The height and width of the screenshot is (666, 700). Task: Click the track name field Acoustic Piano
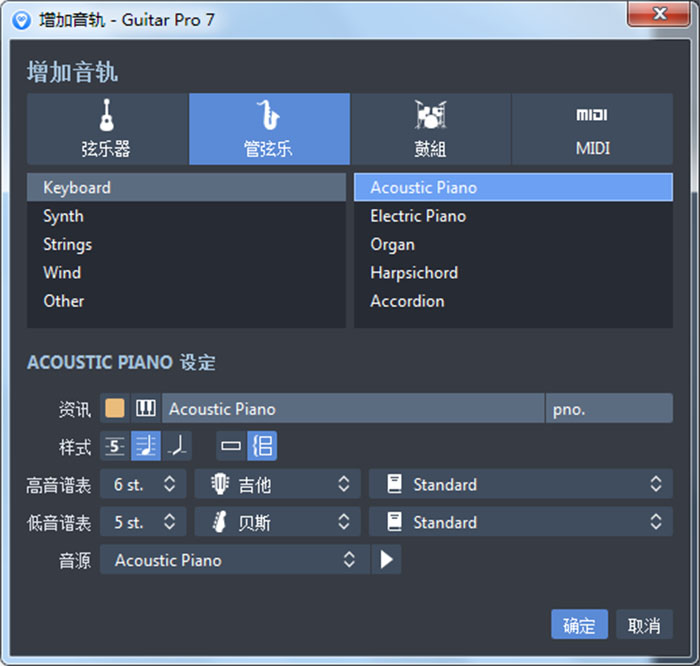coord(352,408)
